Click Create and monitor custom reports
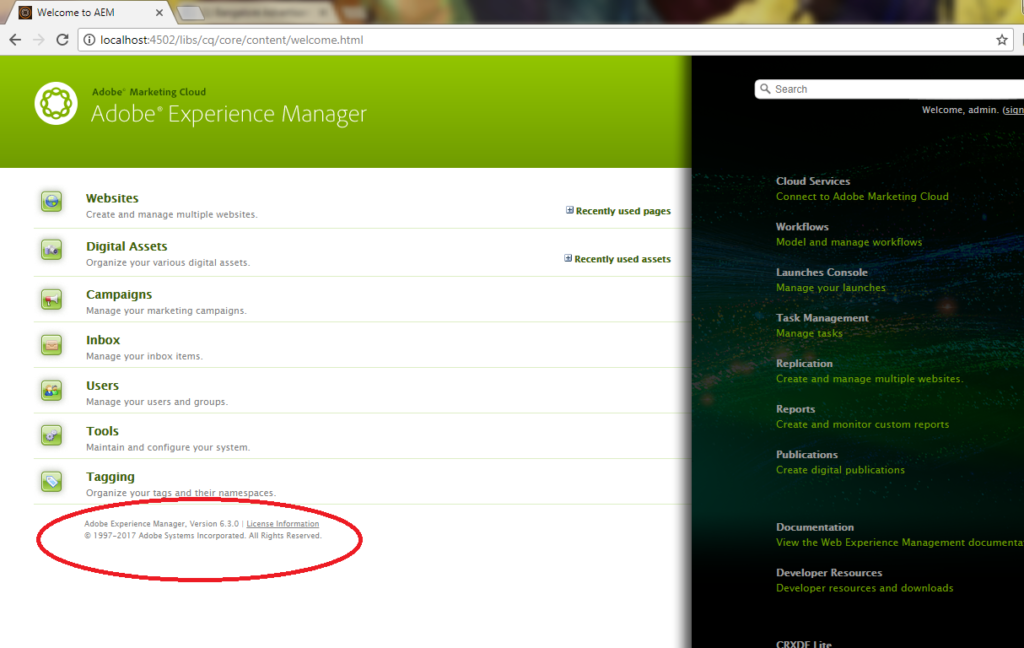 tap(863, 425)
